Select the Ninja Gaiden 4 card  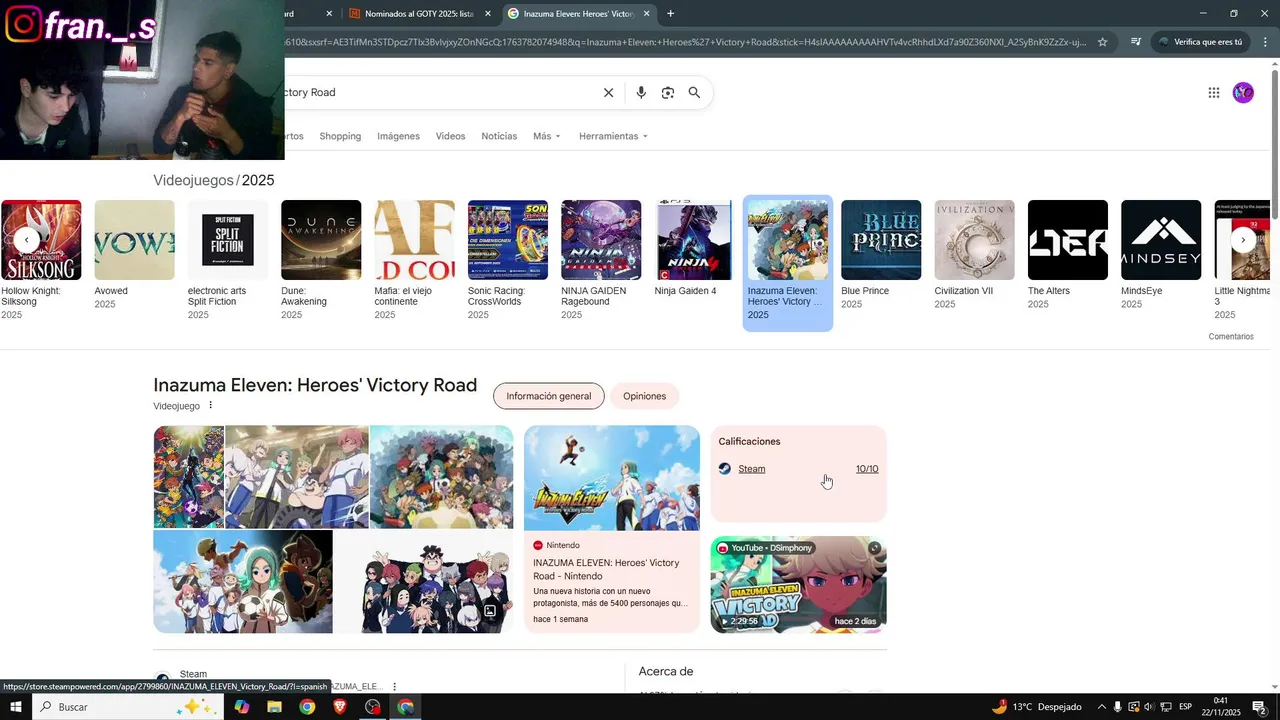[694, 249]
